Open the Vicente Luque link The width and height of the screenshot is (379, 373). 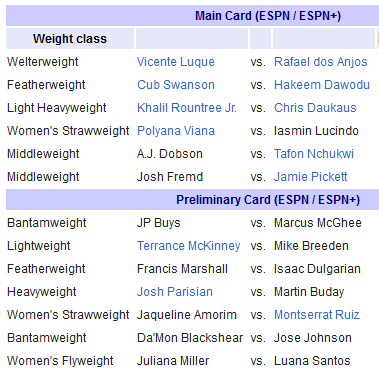(x=176, y=62)
